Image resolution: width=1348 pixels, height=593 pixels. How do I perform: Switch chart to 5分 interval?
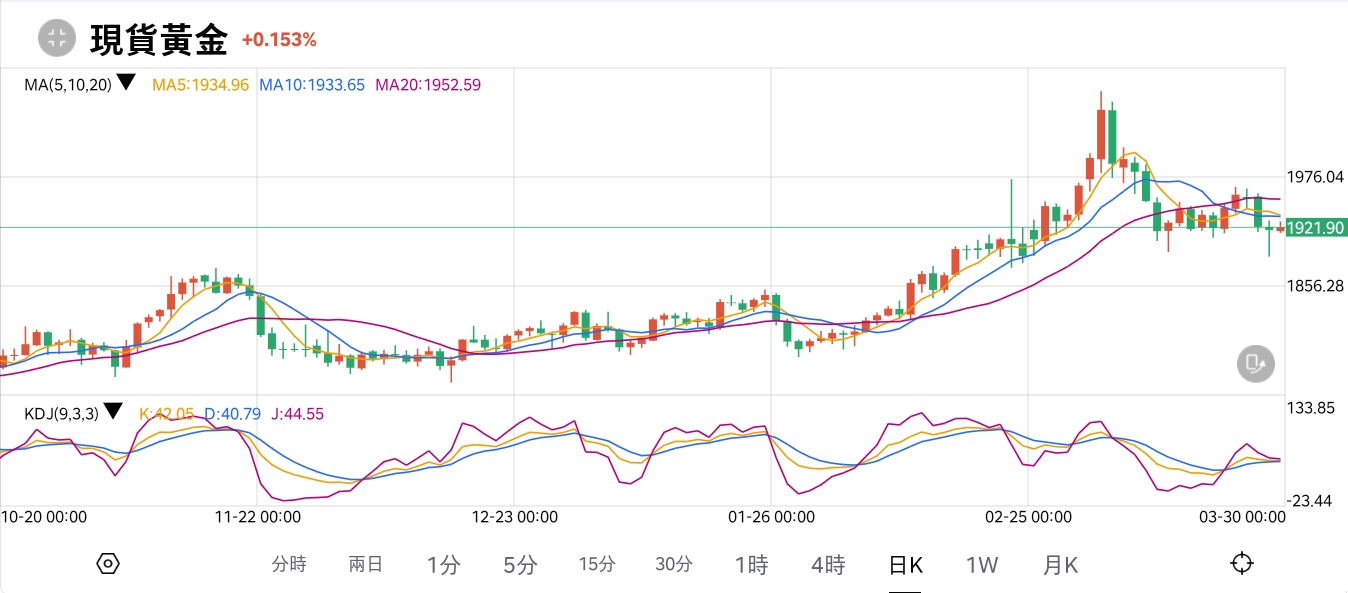[520, 565]
